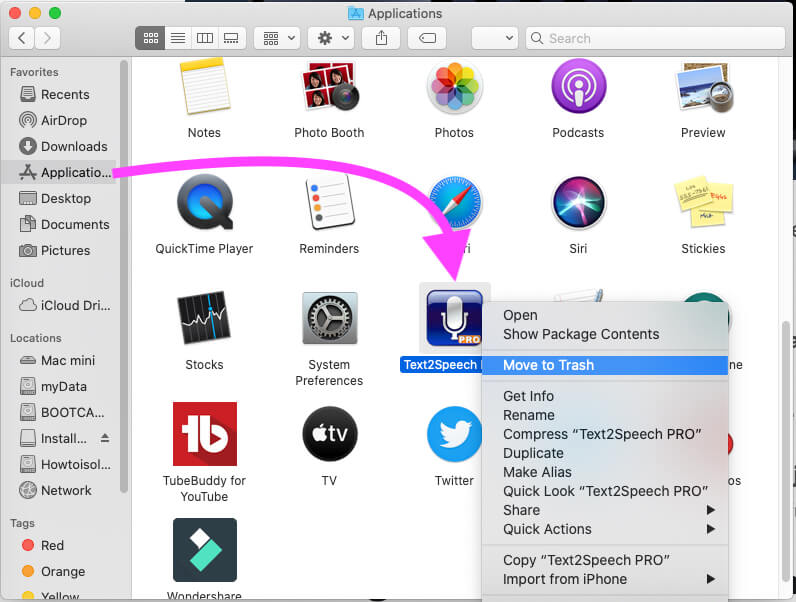Open the Notes app icon
This screenshot has width=796, height=602.
tap(205, 86)
